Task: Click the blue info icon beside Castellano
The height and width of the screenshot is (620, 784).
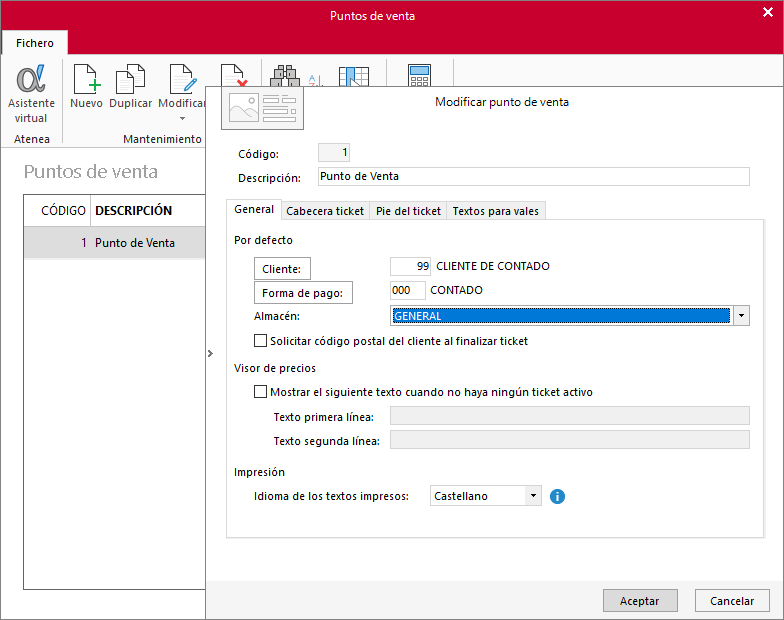Action: [x=557, y=496]
